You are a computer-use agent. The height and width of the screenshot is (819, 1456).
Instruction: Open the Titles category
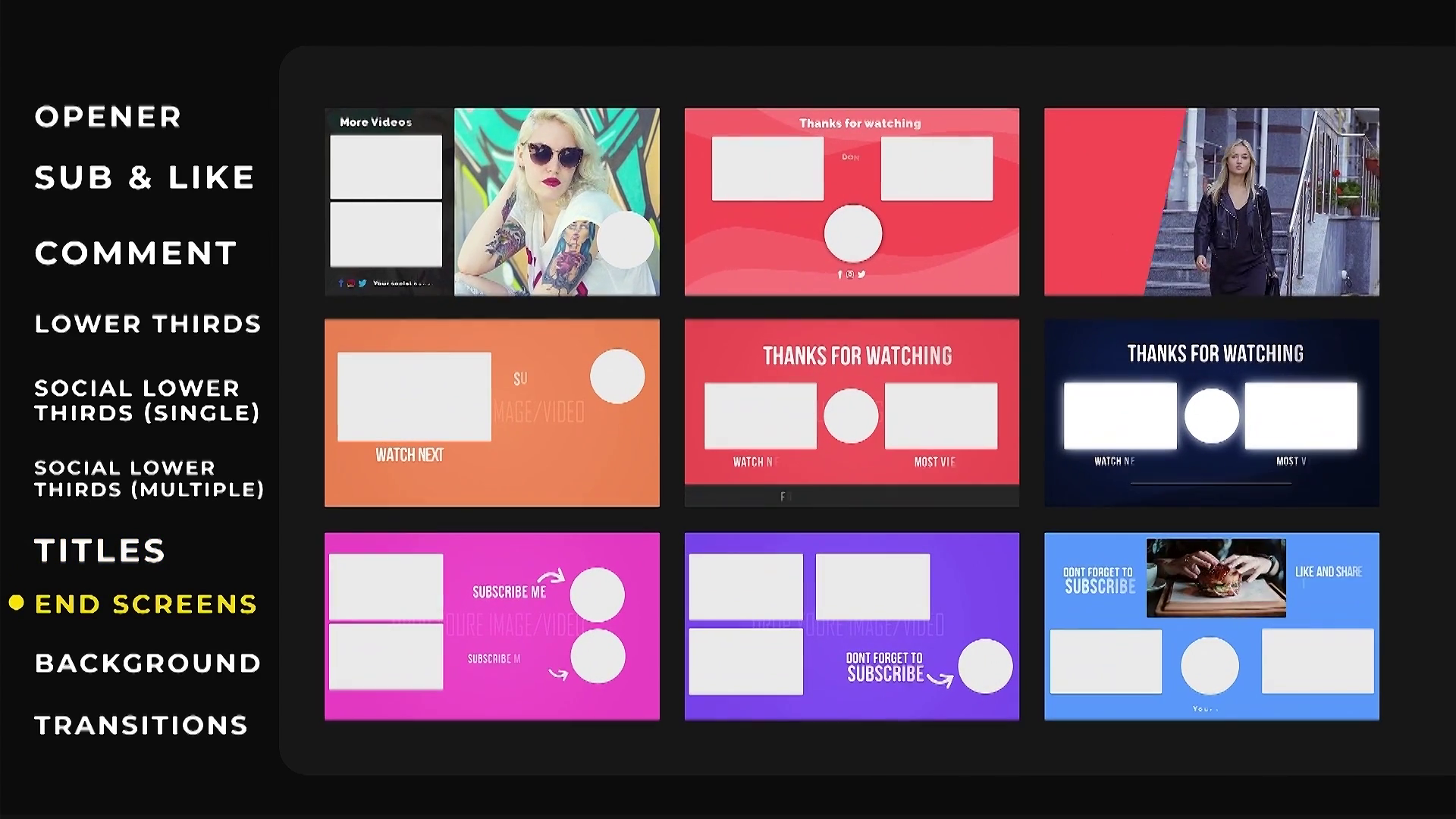click(x=99, y=551)
